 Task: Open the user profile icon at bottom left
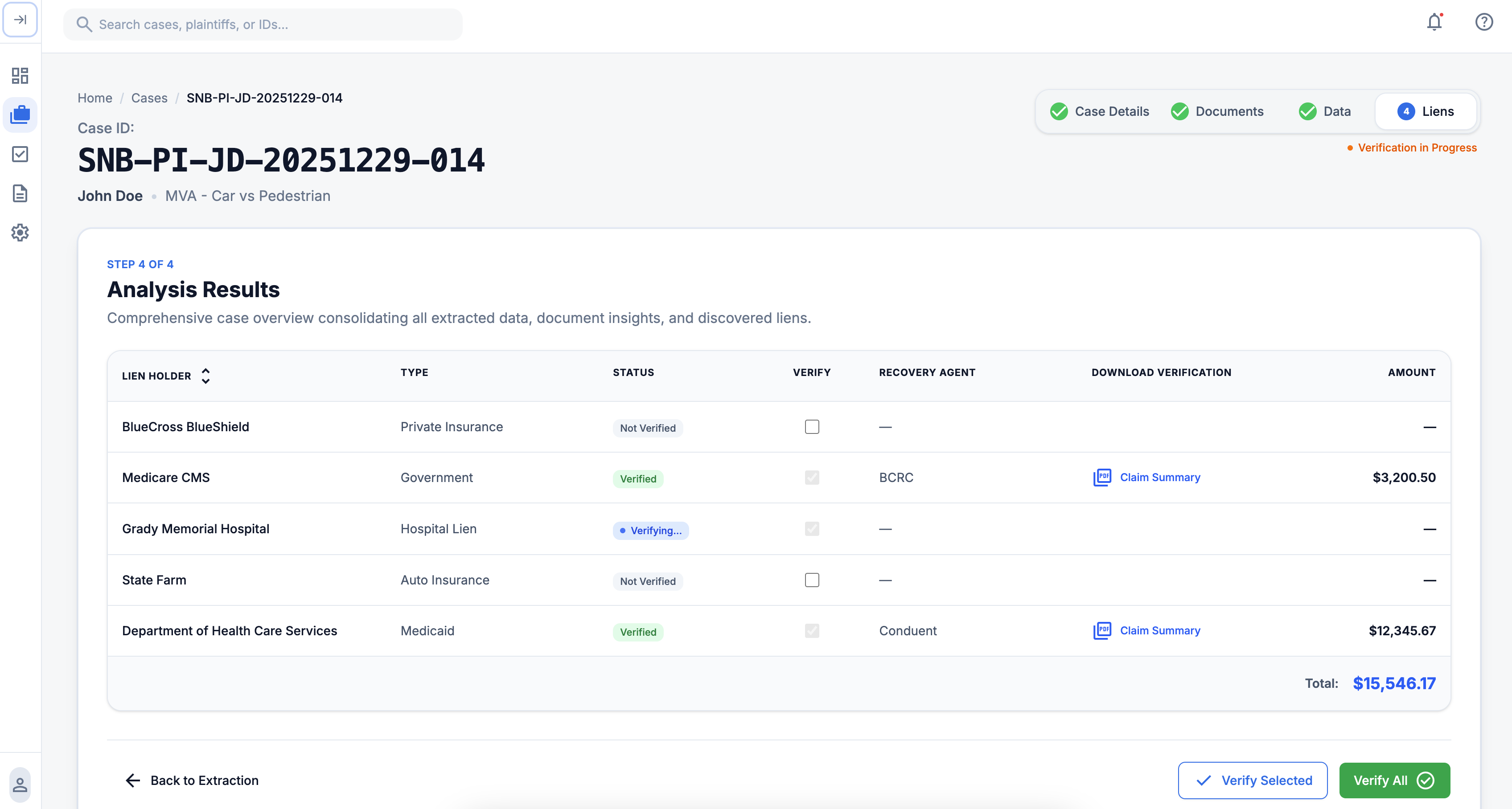(21, 785)
